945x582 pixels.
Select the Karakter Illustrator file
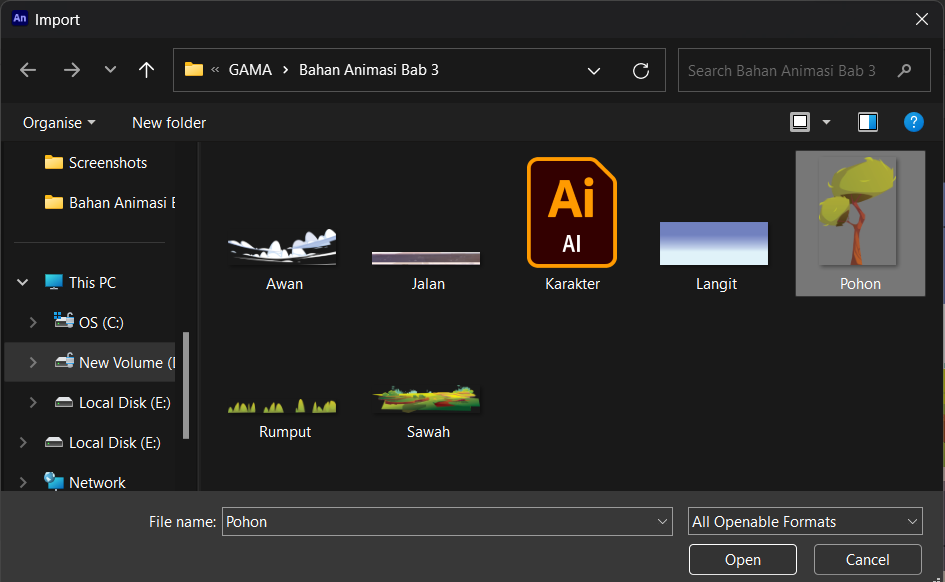pos(572,224)
